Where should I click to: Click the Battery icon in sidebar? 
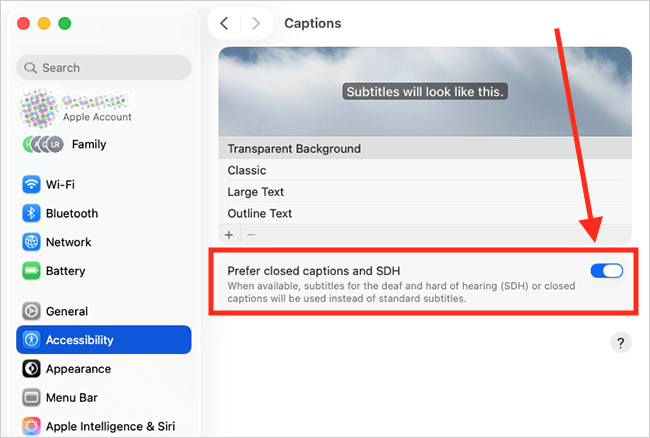point(31,271)
